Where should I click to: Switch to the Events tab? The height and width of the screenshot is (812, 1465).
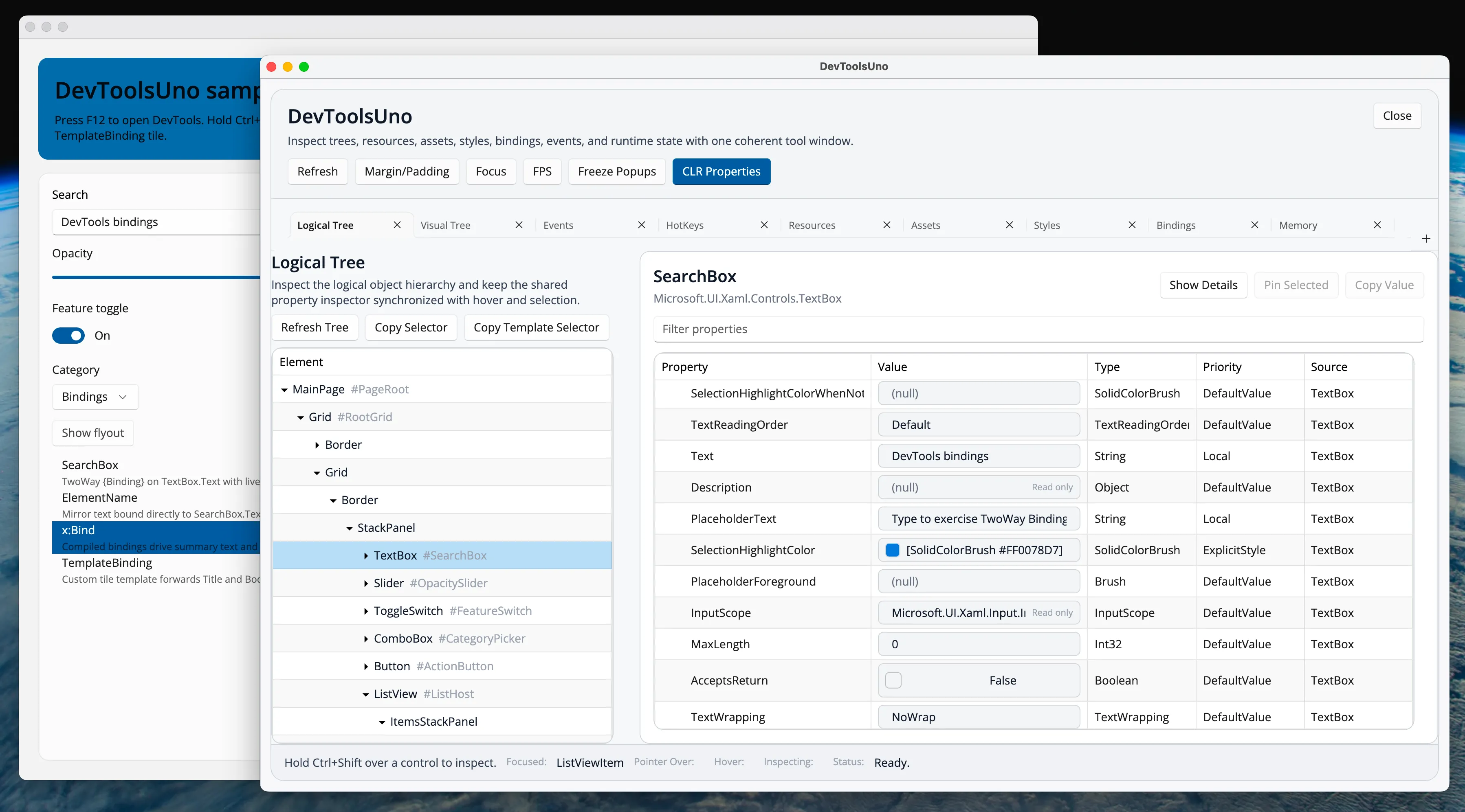pyautogui.click(x=558, y=225)
